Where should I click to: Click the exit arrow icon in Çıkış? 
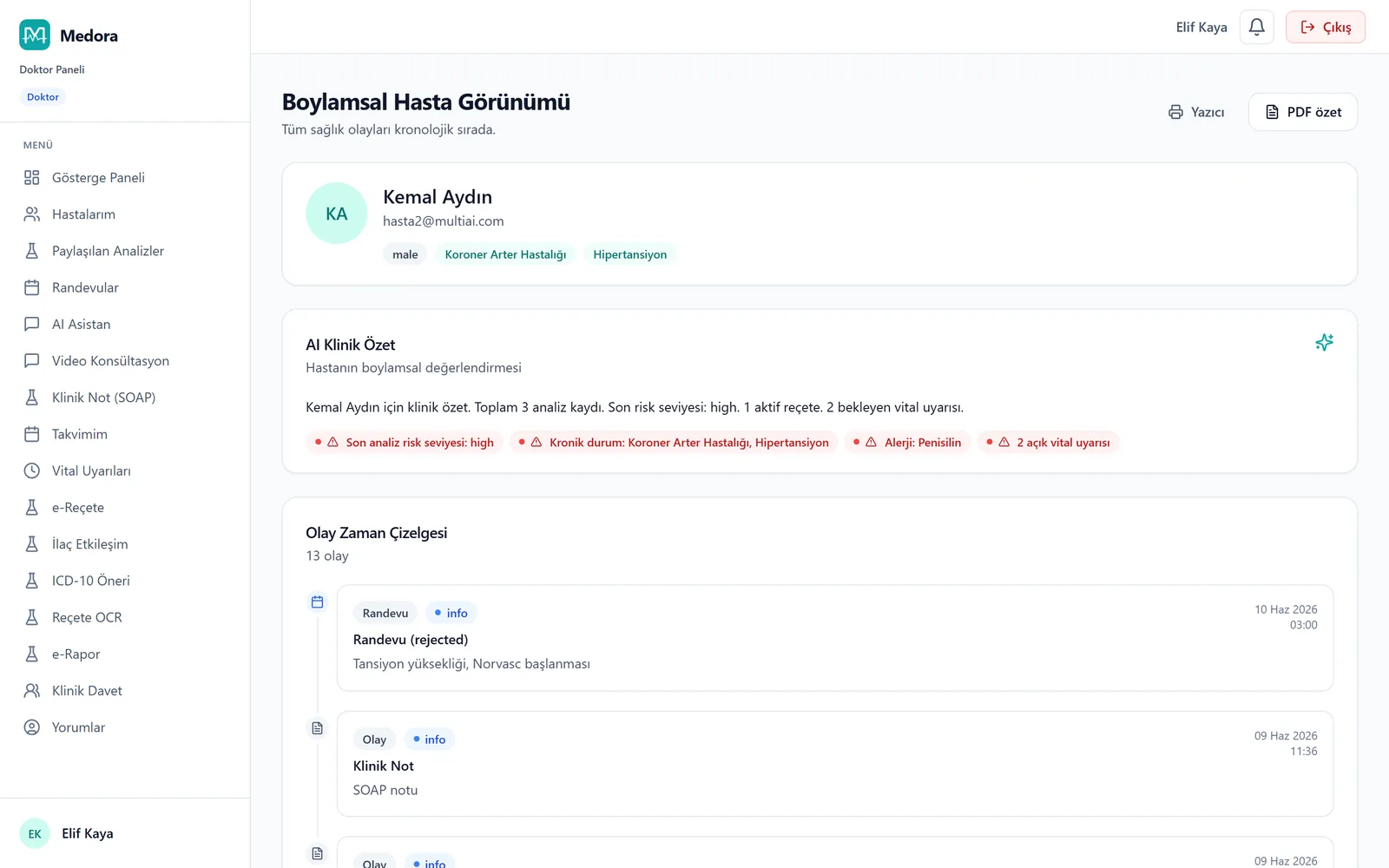point(1307,27)
